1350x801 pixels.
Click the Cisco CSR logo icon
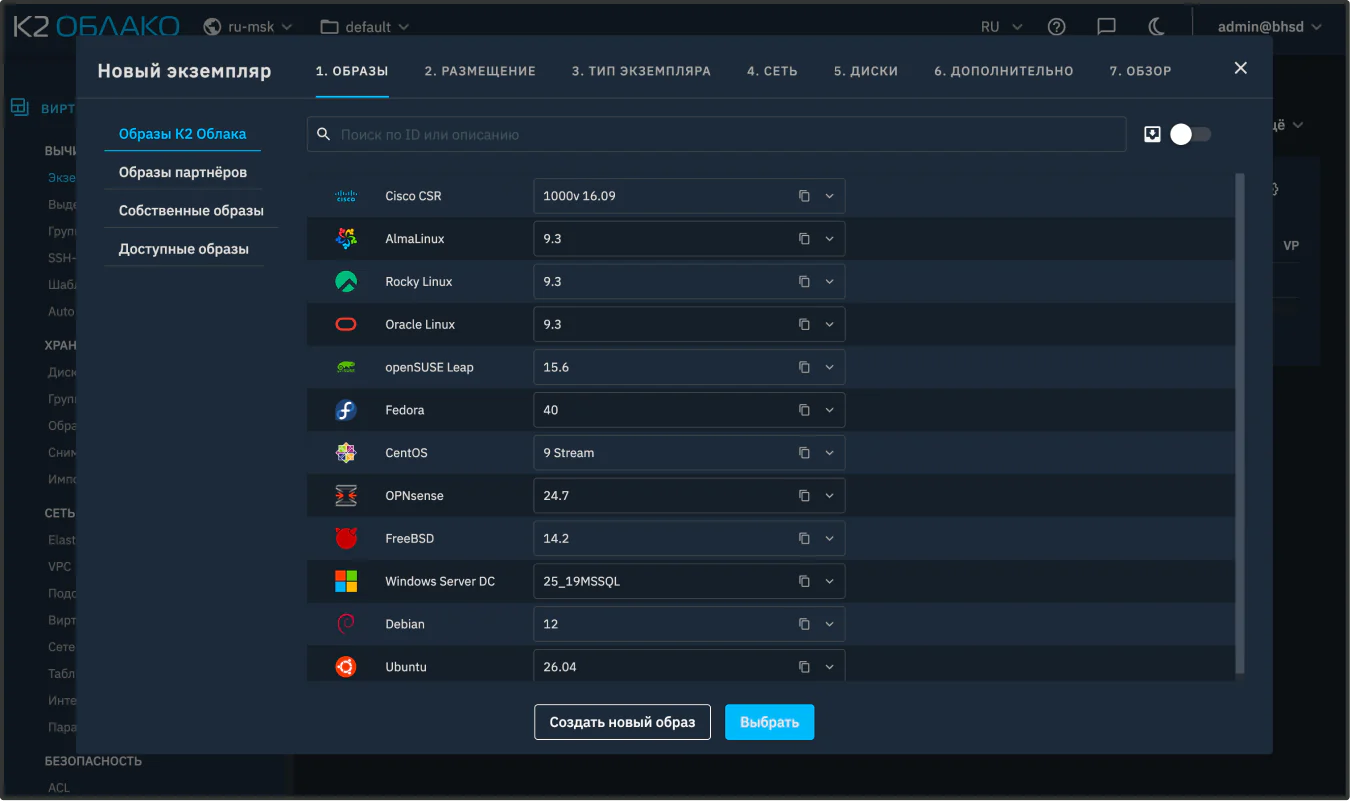(346, 196)
